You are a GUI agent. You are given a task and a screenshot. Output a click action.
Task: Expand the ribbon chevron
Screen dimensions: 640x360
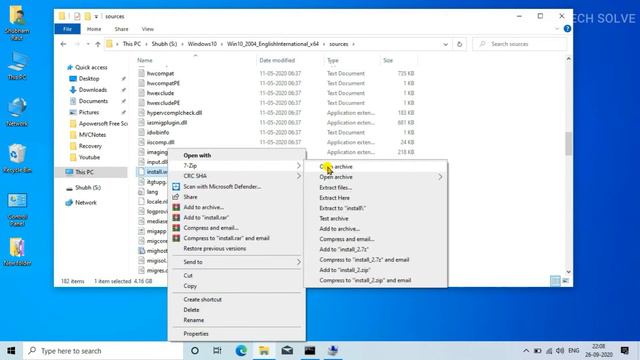point(557,29)
